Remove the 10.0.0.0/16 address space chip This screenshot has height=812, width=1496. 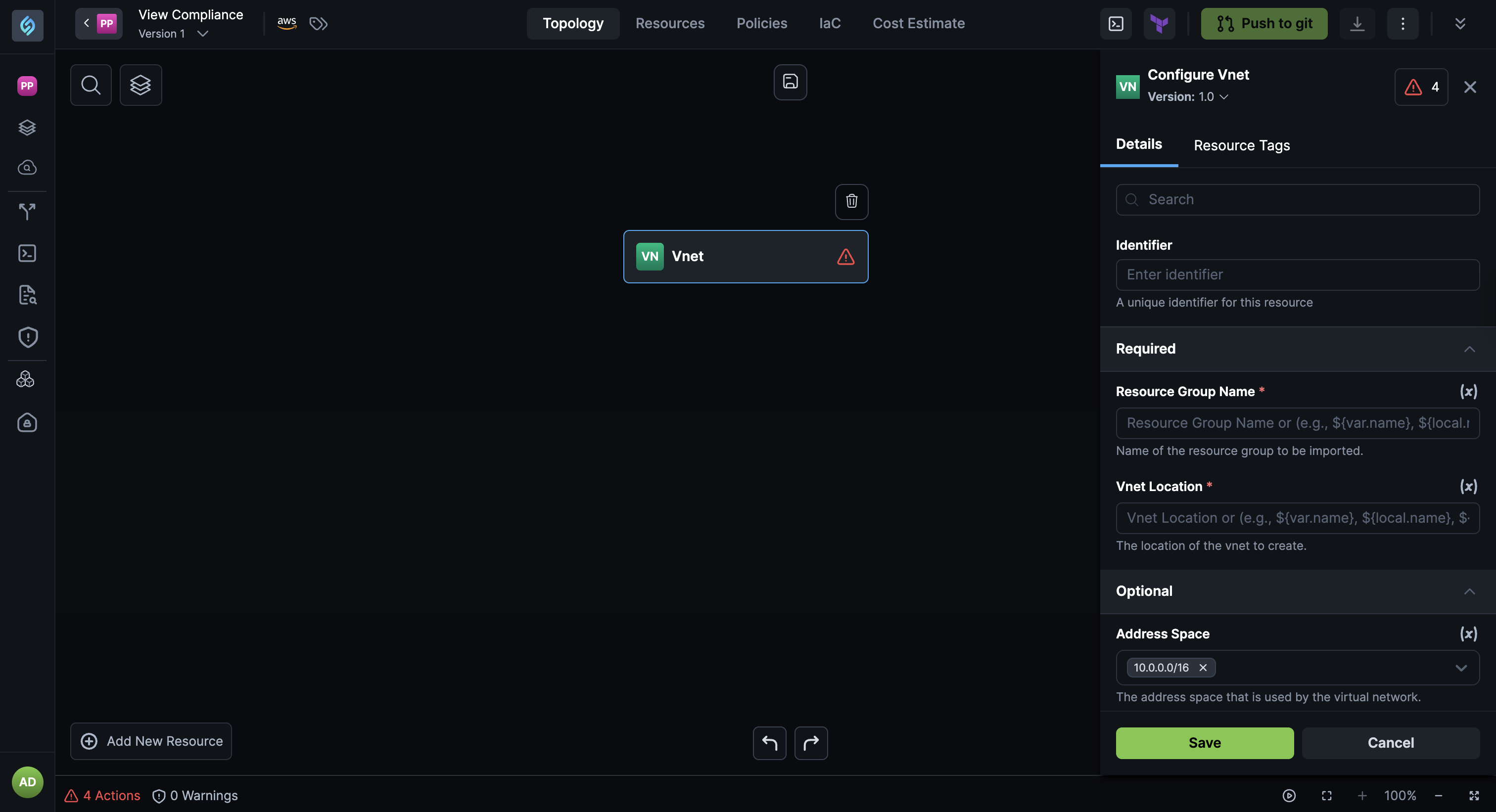1203,667
